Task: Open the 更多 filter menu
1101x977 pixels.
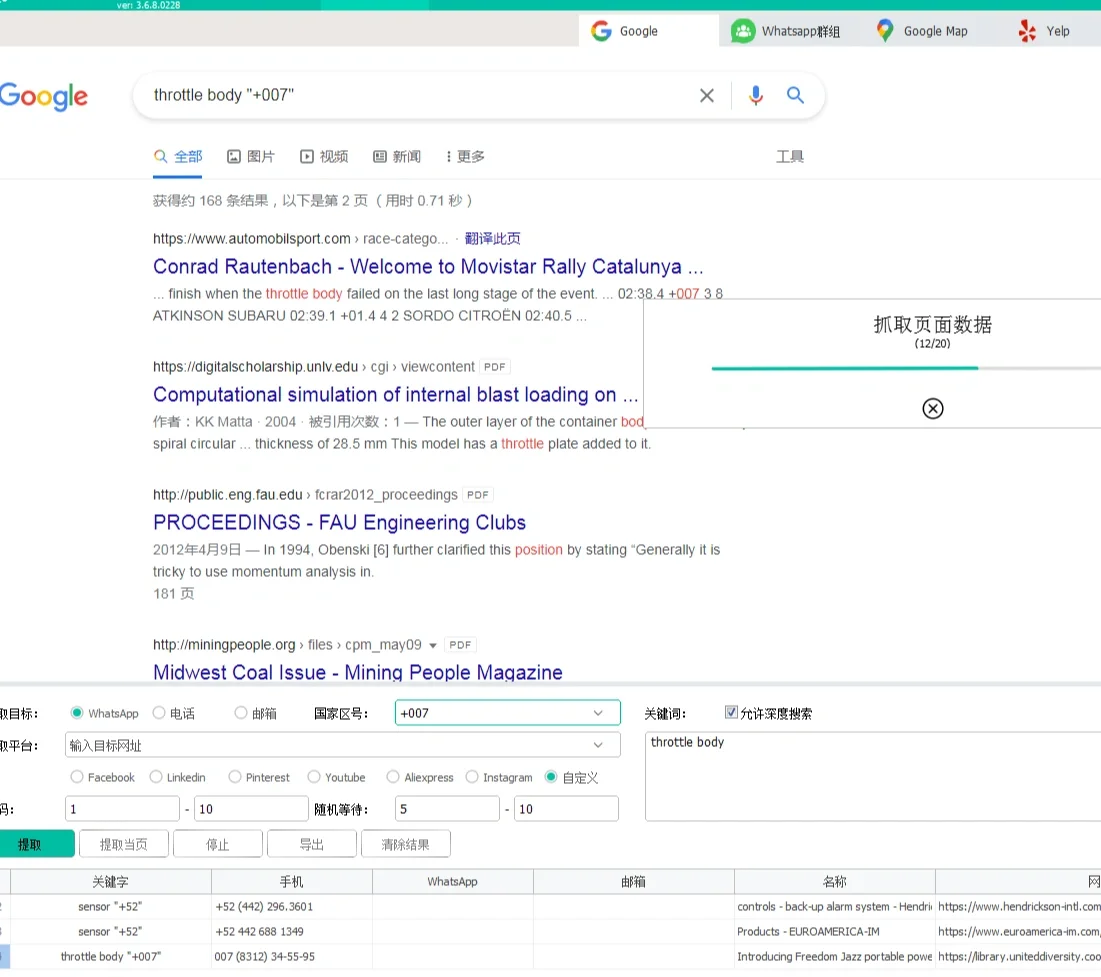Action: click(465, 157)
